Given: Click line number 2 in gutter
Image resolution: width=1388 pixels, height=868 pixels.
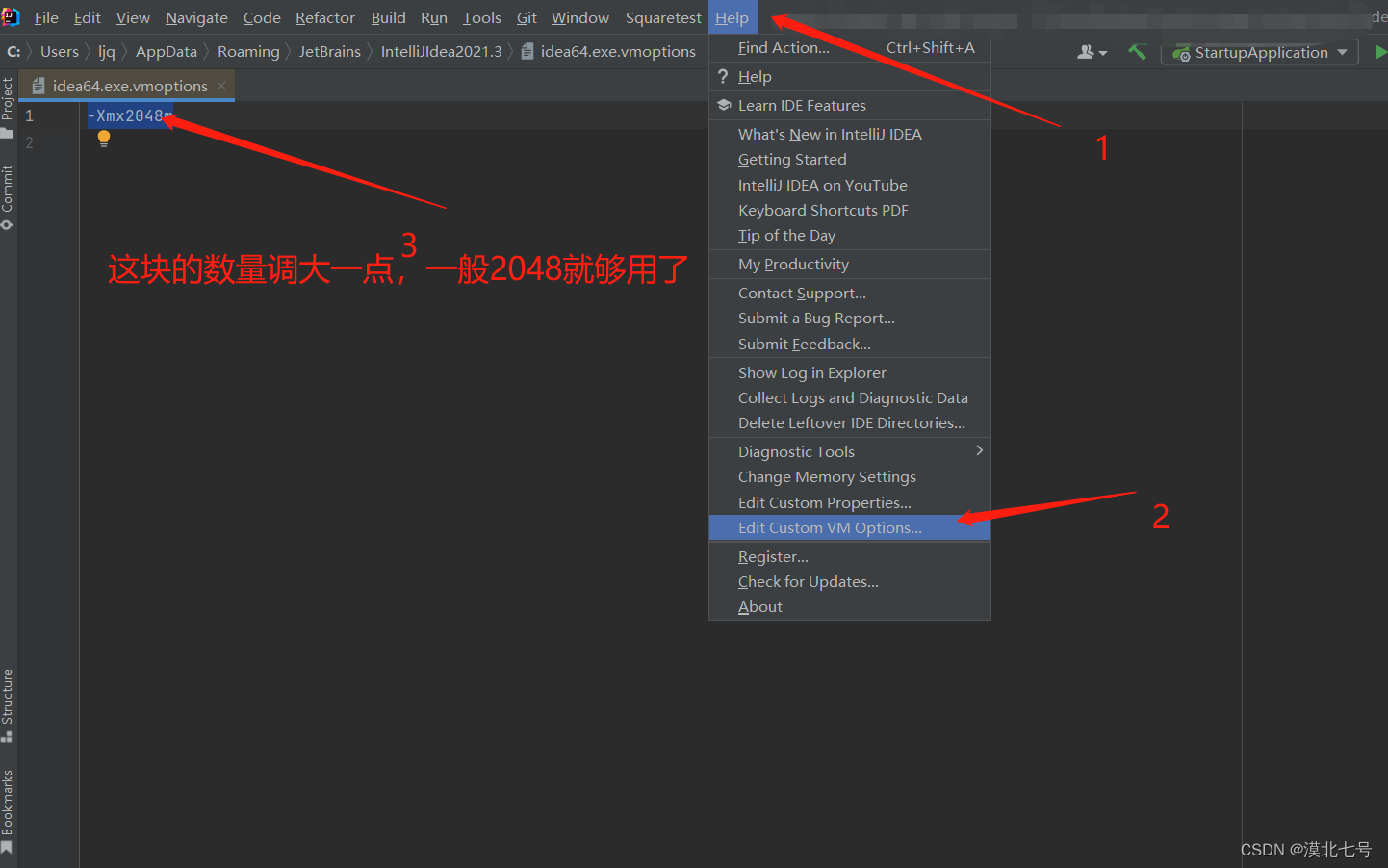Looking at the screenshot, I should (29, 142).
